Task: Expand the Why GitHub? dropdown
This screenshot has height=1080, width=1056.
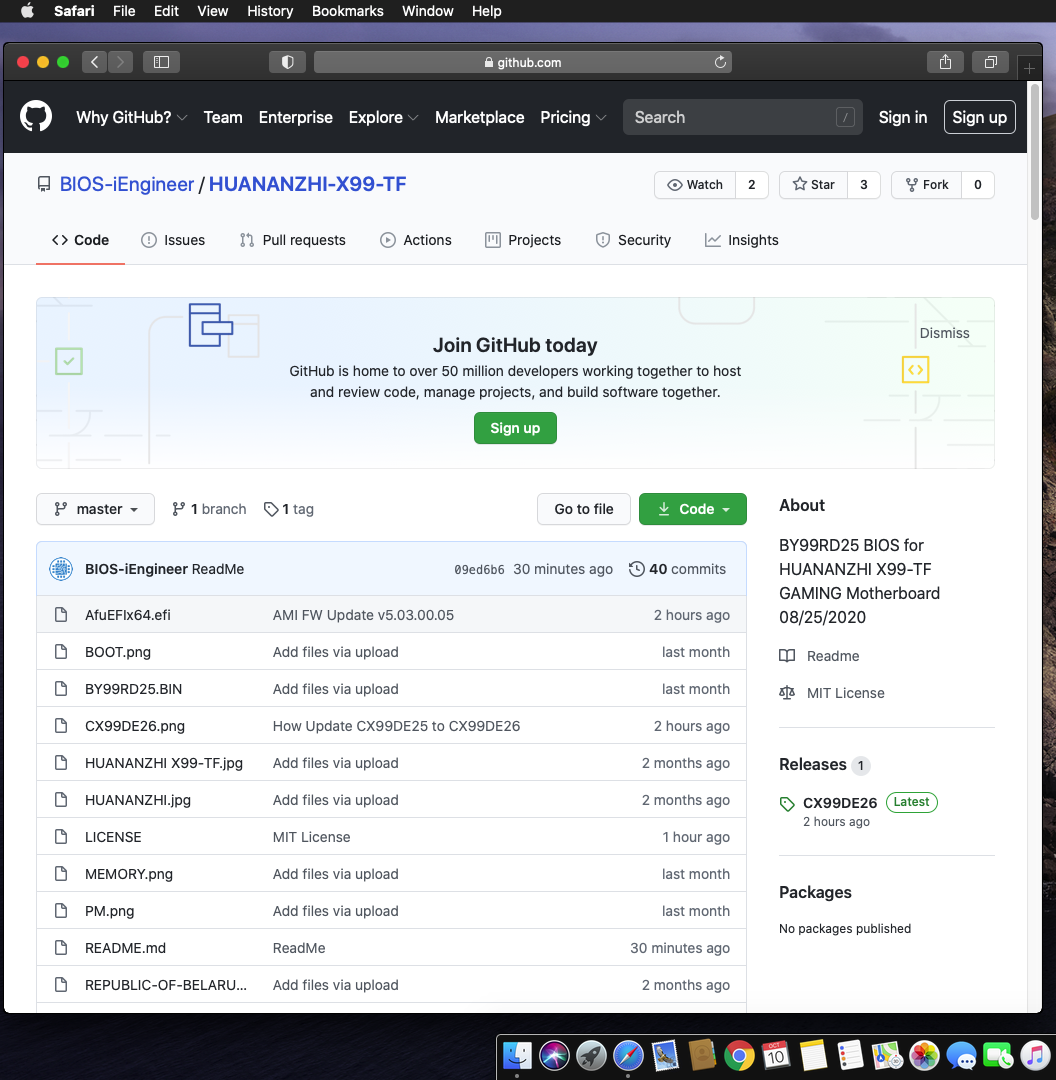Action: 132,117
